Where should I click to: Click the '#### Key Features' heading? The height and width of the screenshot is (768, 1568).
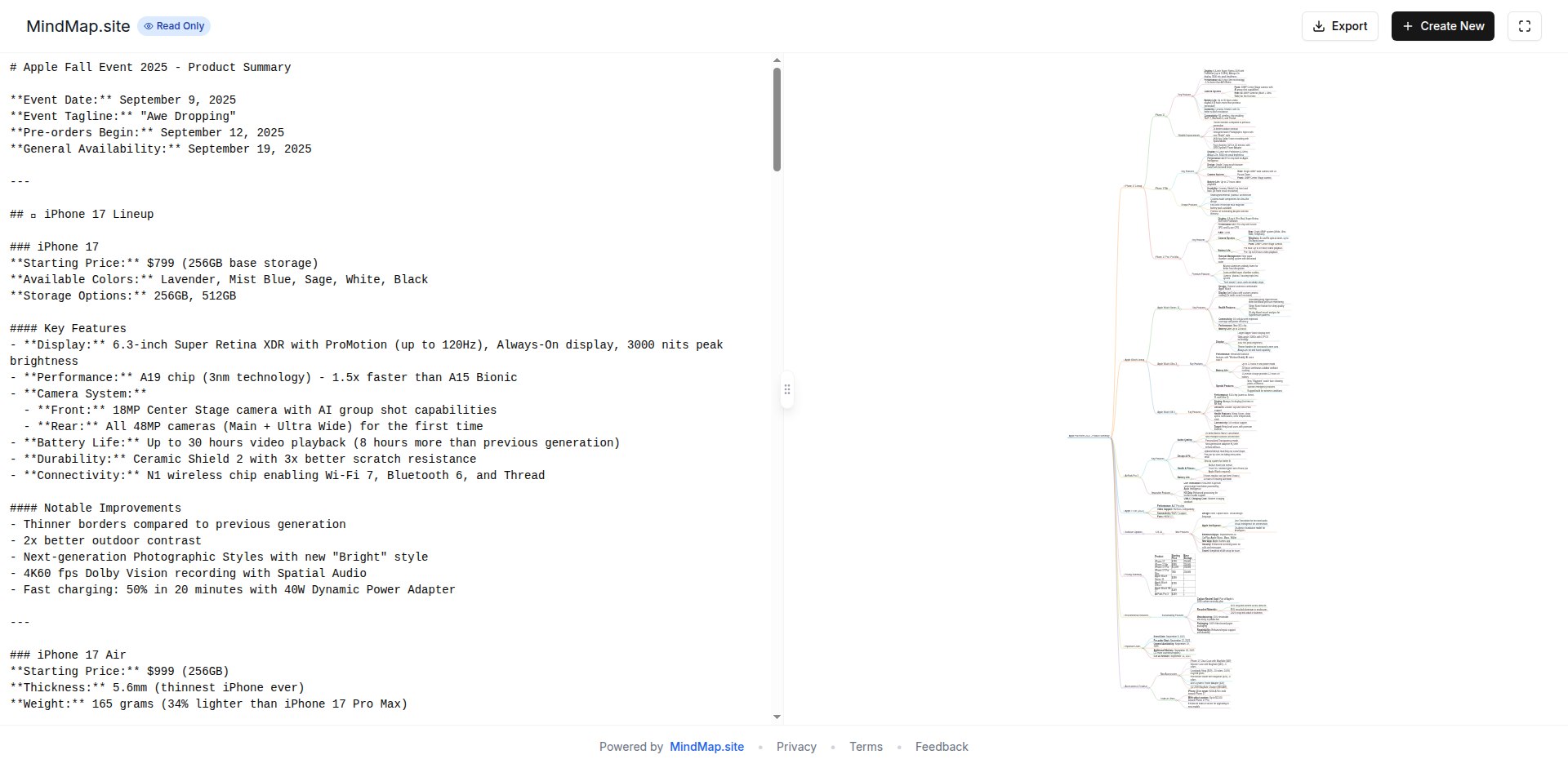(x=69, y=328)
